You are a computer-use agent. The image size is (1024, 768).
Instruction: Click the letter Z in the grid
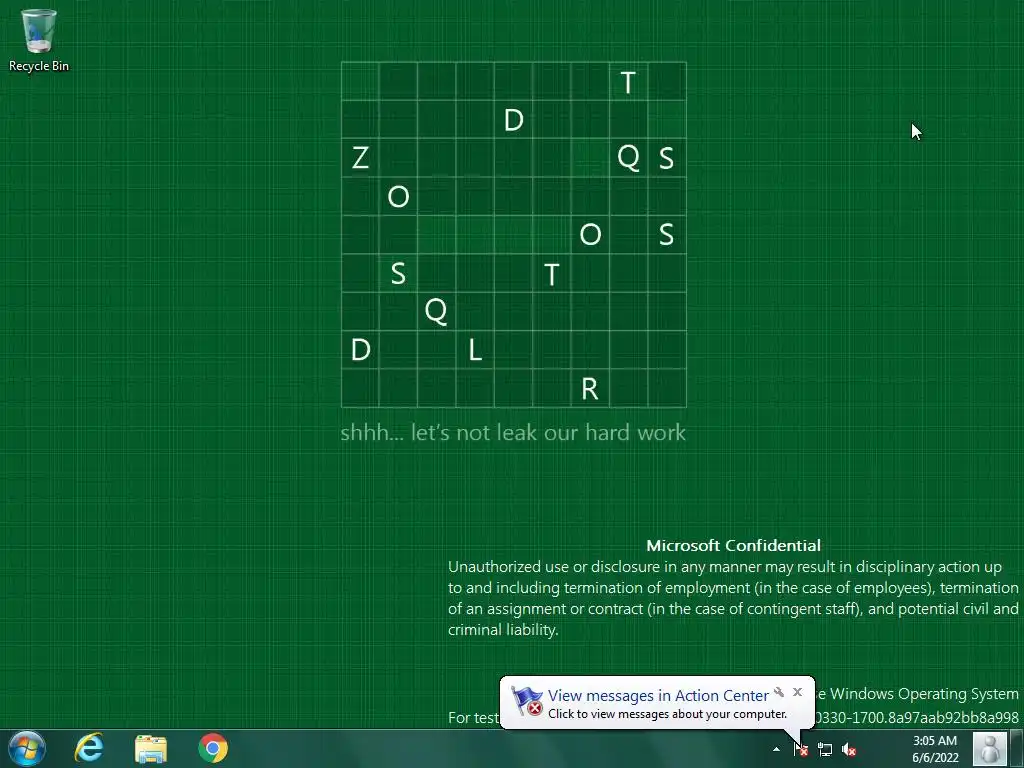[360, 158]
